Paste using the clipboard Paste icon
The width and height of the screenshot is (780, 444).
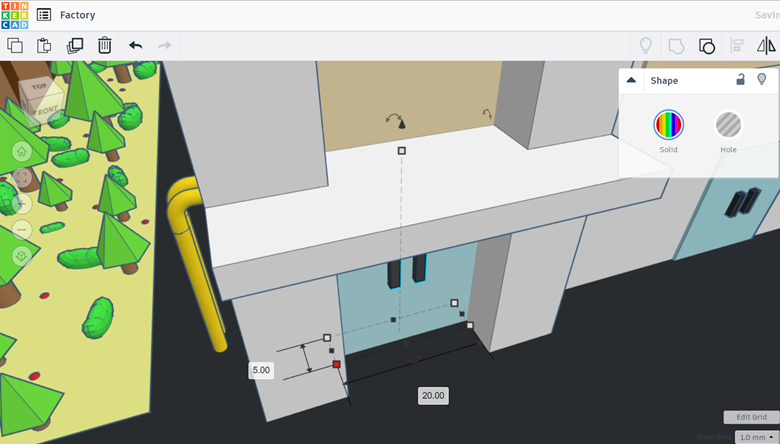(44, 45)
